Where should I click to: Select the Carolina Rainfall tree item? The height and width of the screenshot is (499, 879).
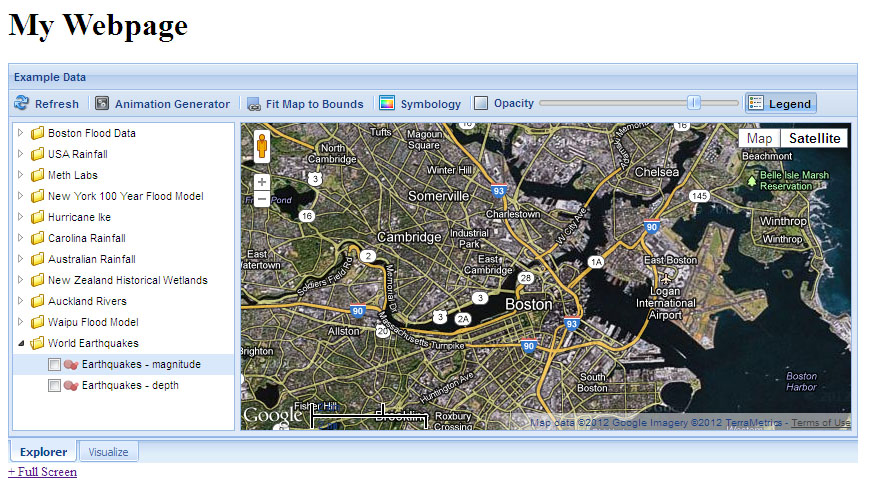coord(87,238)
